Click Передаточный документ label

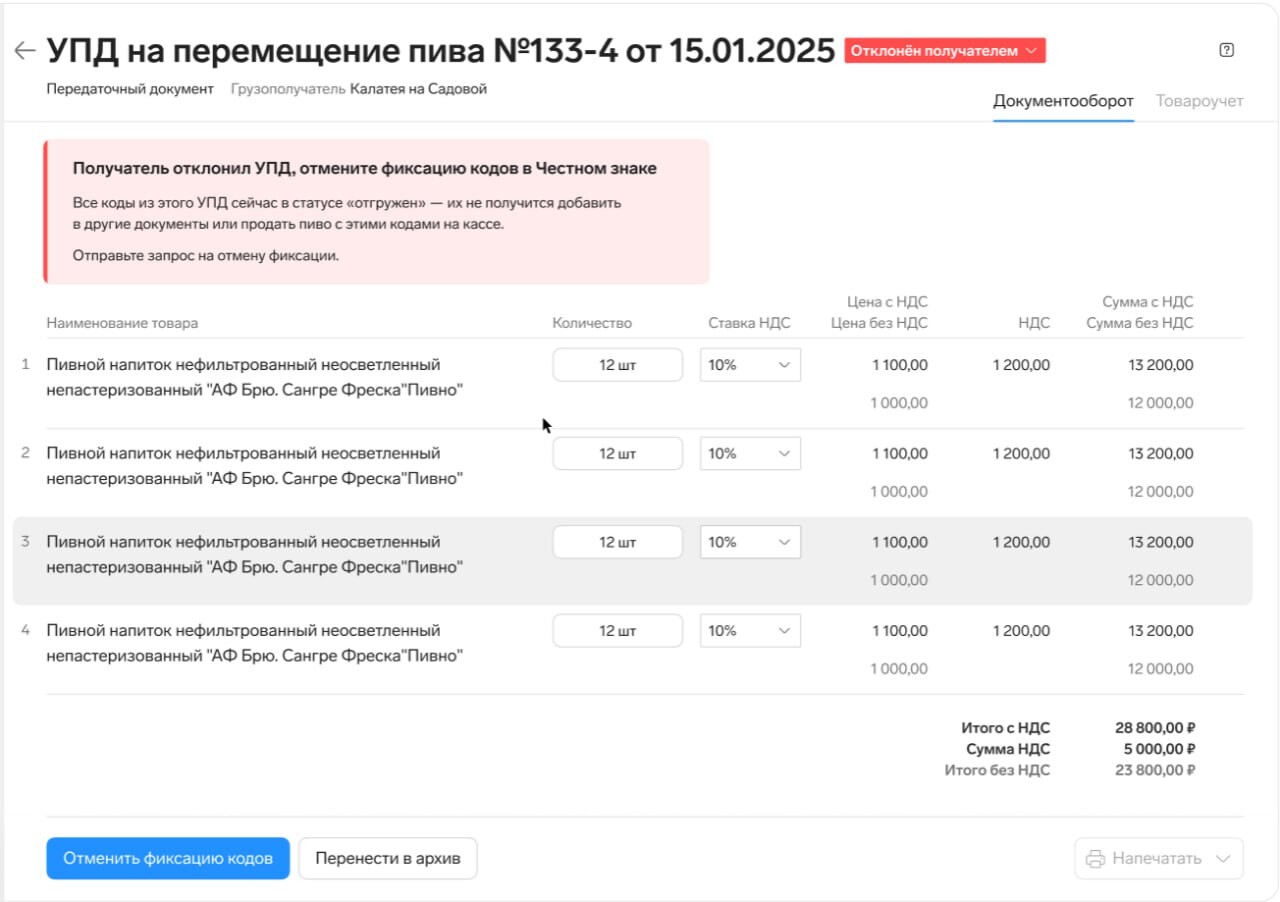tap(130, 89)
